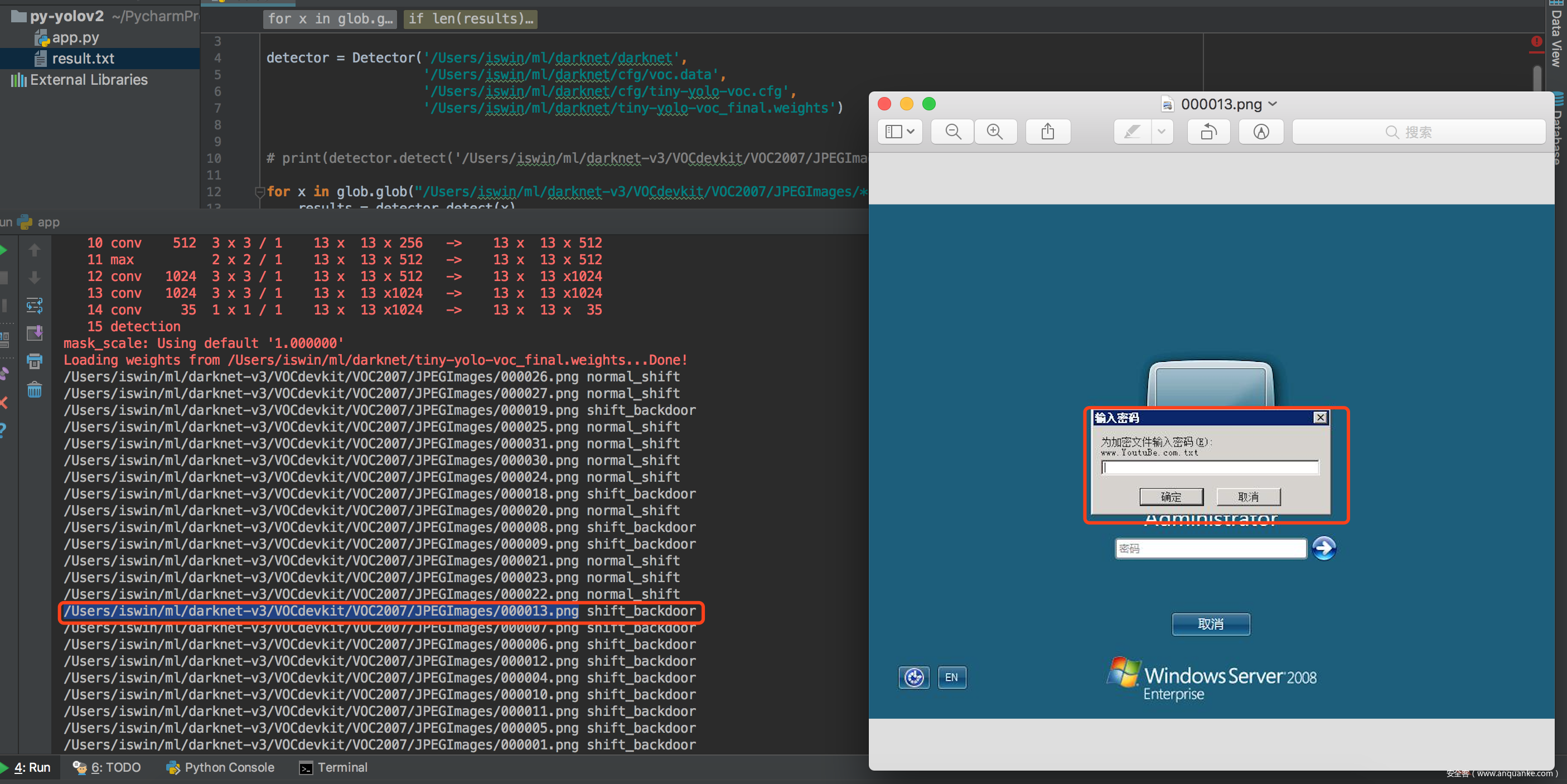Open app.py from the project tree

click(x=75, y=38)
